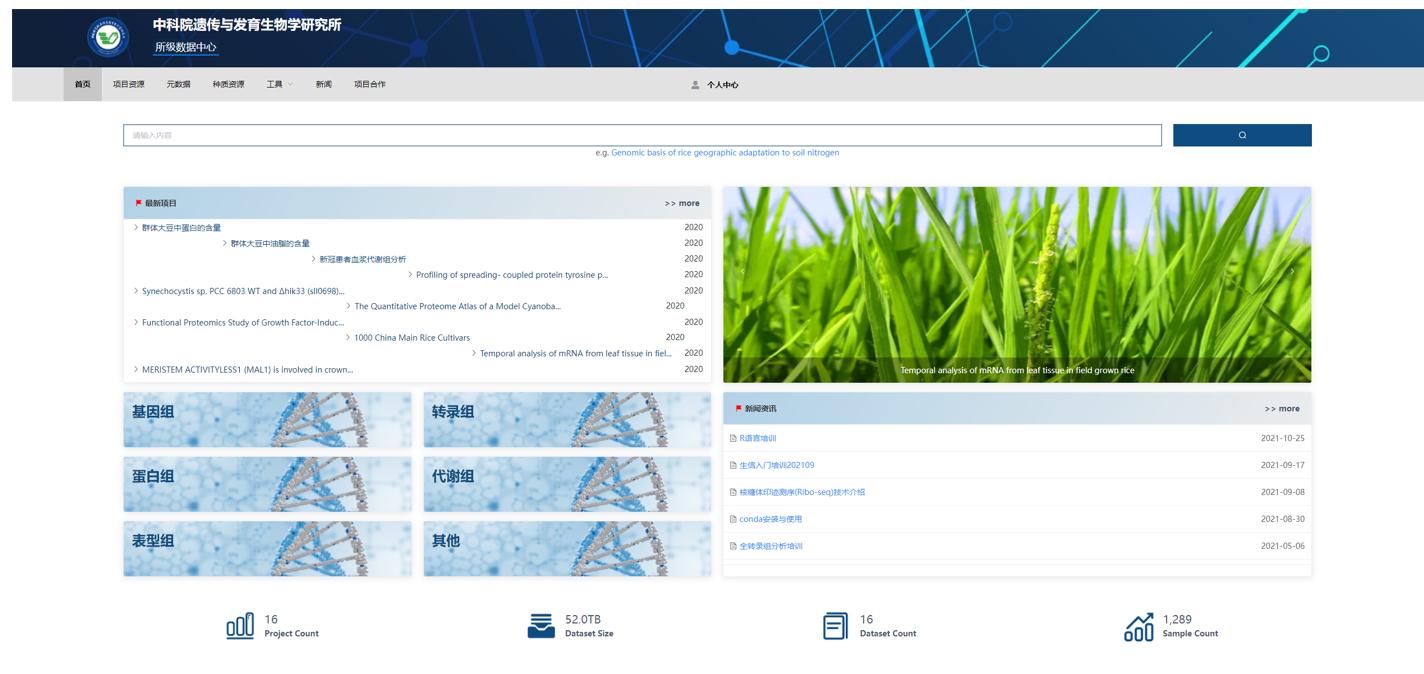Open the 1000 China Main Rice Cultivars project
Screen dimensions: 1424x674
coord(411,338)
